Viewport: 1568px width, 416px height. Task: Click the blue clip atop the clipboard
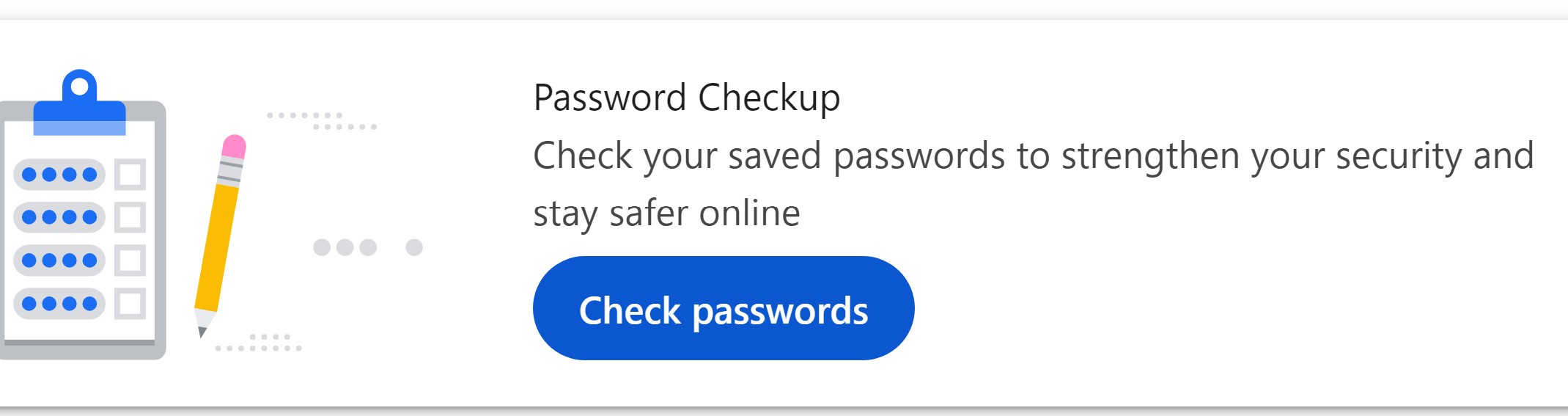[x=79, y=104]
